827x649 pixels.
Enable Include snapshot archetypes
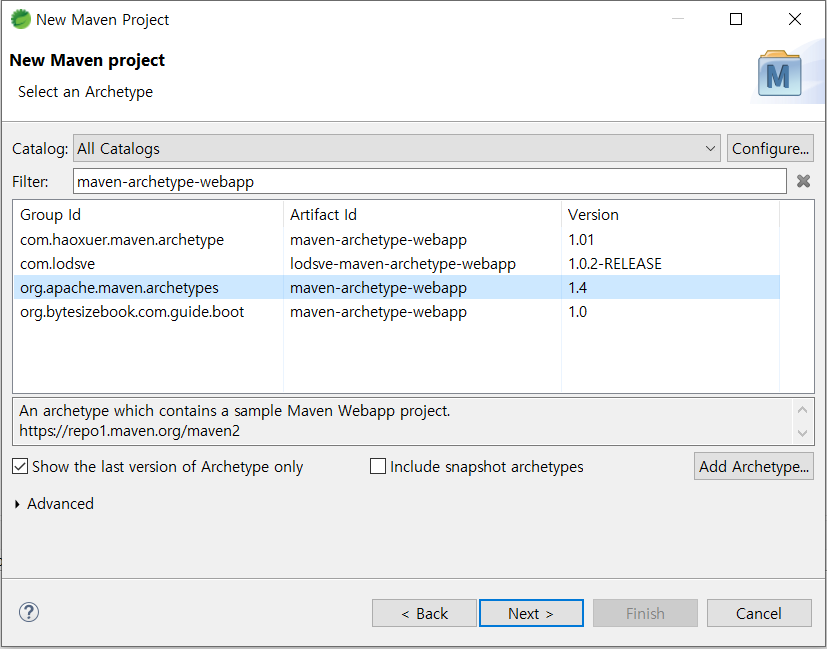pos(378,465)
